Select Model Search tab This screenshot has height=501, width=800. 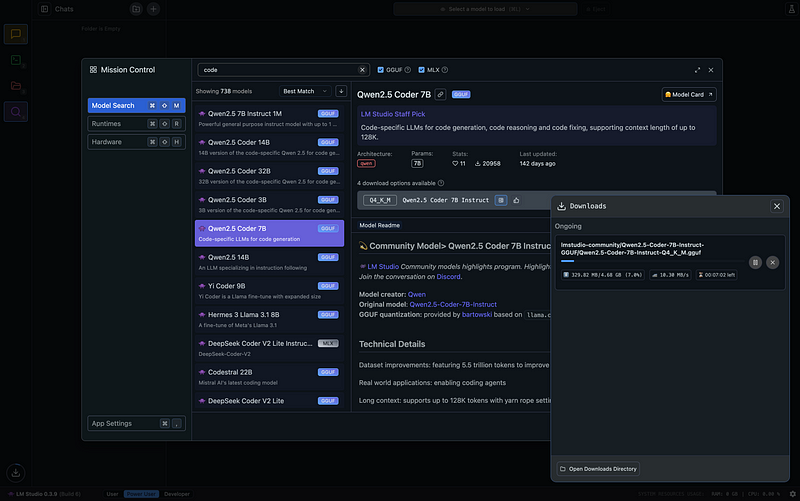(x=136, y=106)
